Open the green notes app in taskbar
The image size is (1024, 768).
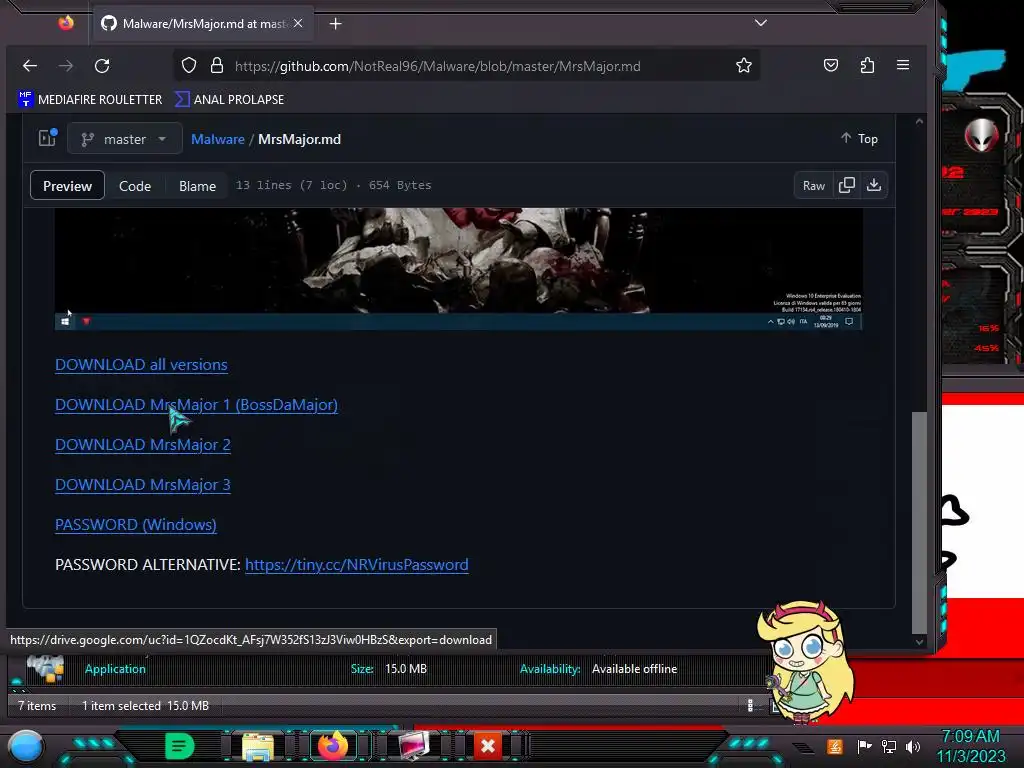click(x=179, y=746)
